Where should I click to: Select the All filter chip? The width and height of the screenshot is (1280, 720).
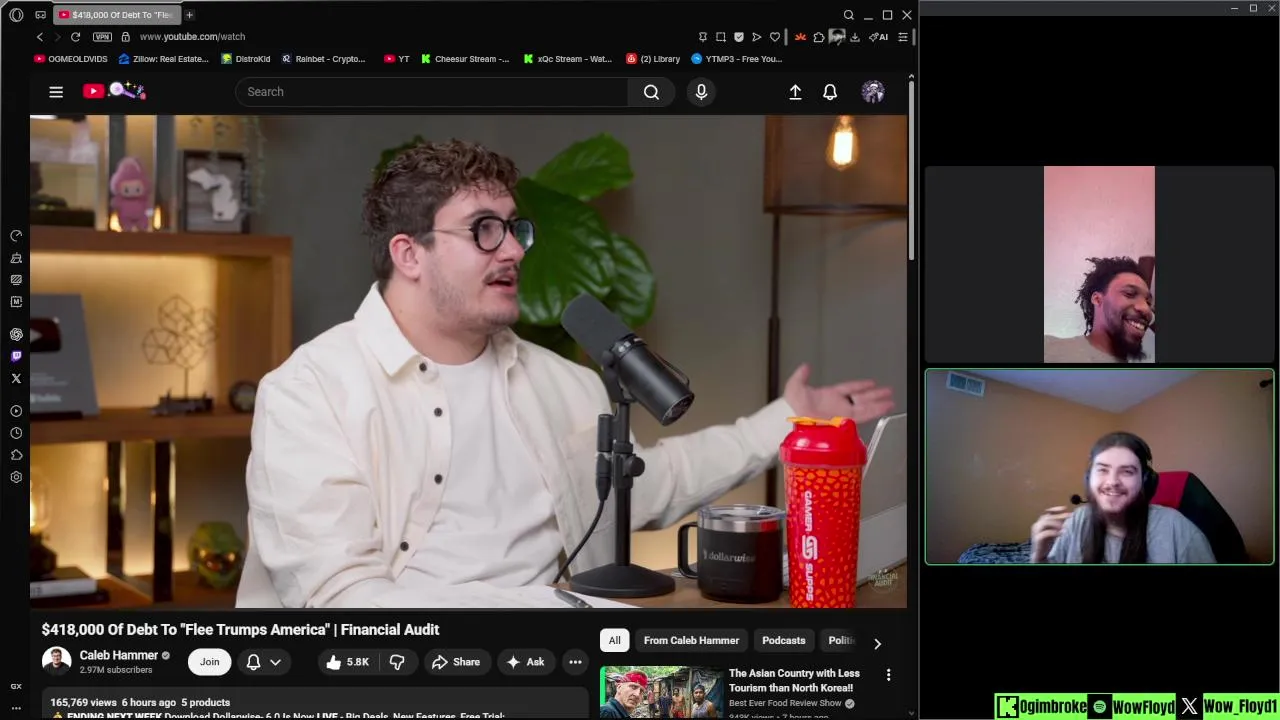[614, 641]
